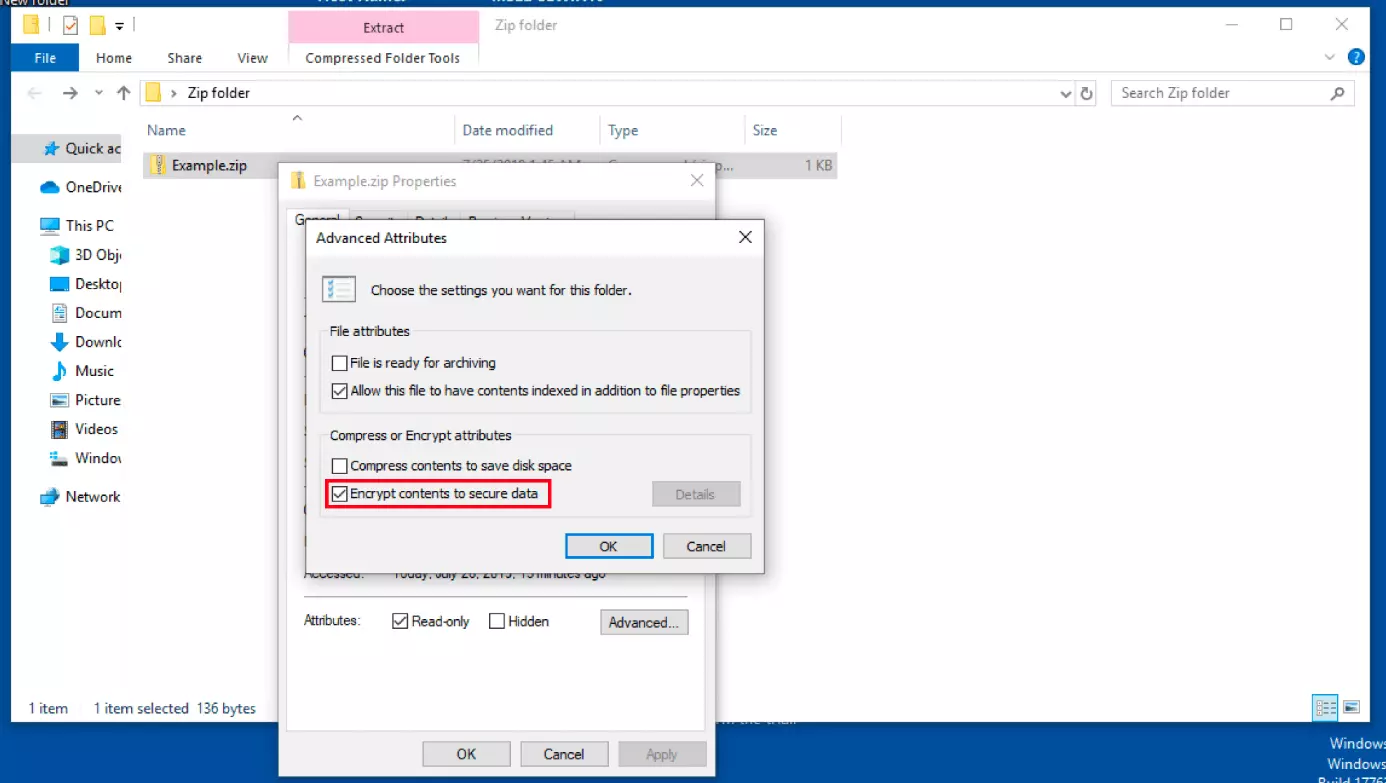Screen dimensions: 1386x783
Task: Click the search magnifier icon
Action: coord(1338,93)
